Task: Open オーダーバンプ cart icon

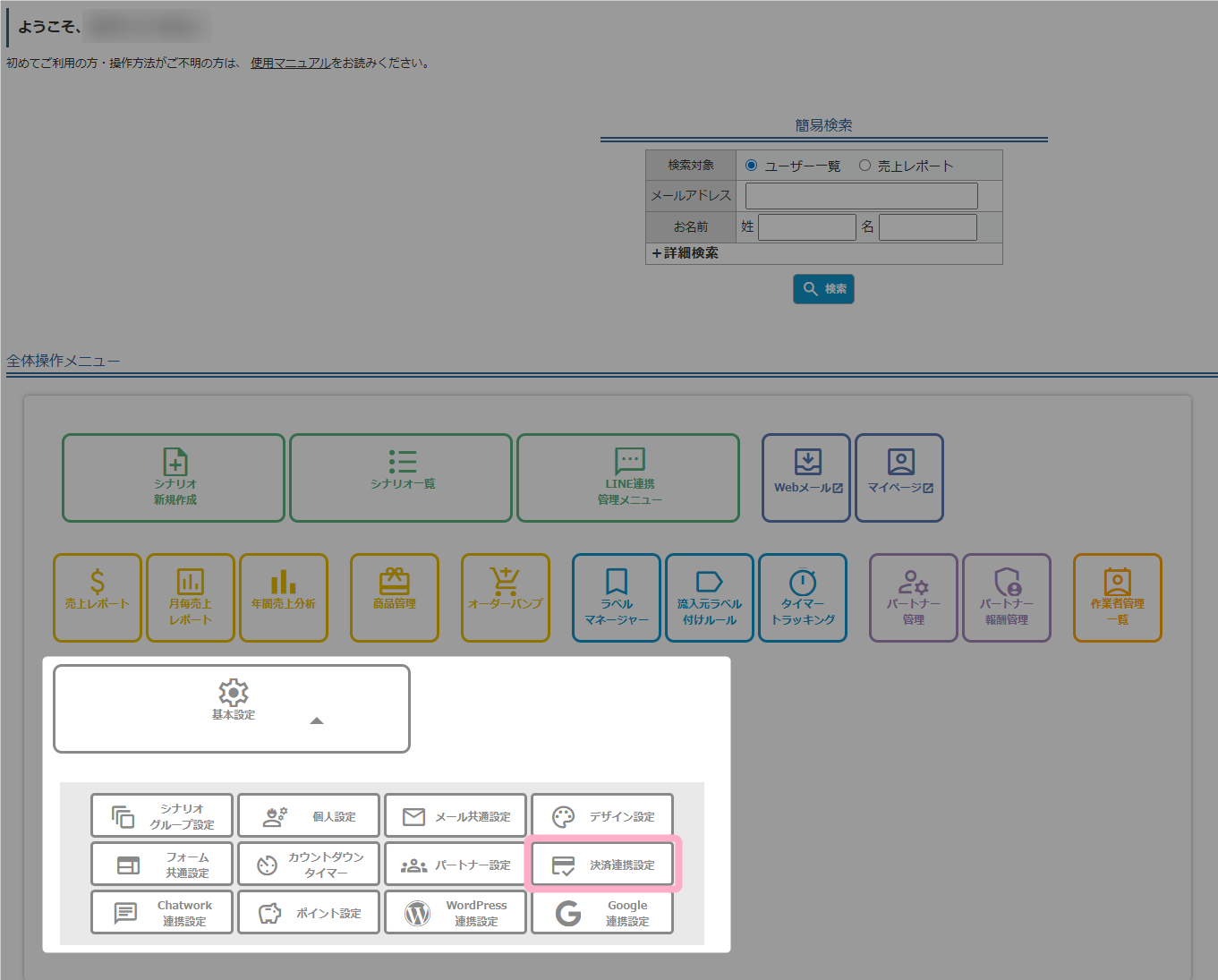Action: (x=505, y=582)
